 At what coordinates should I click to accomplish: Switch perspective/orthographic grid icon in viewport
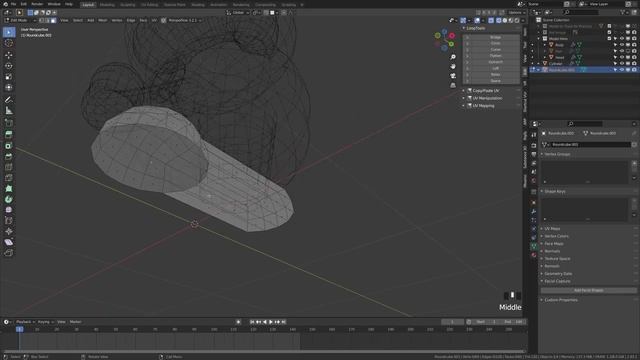tap(453, 85)
